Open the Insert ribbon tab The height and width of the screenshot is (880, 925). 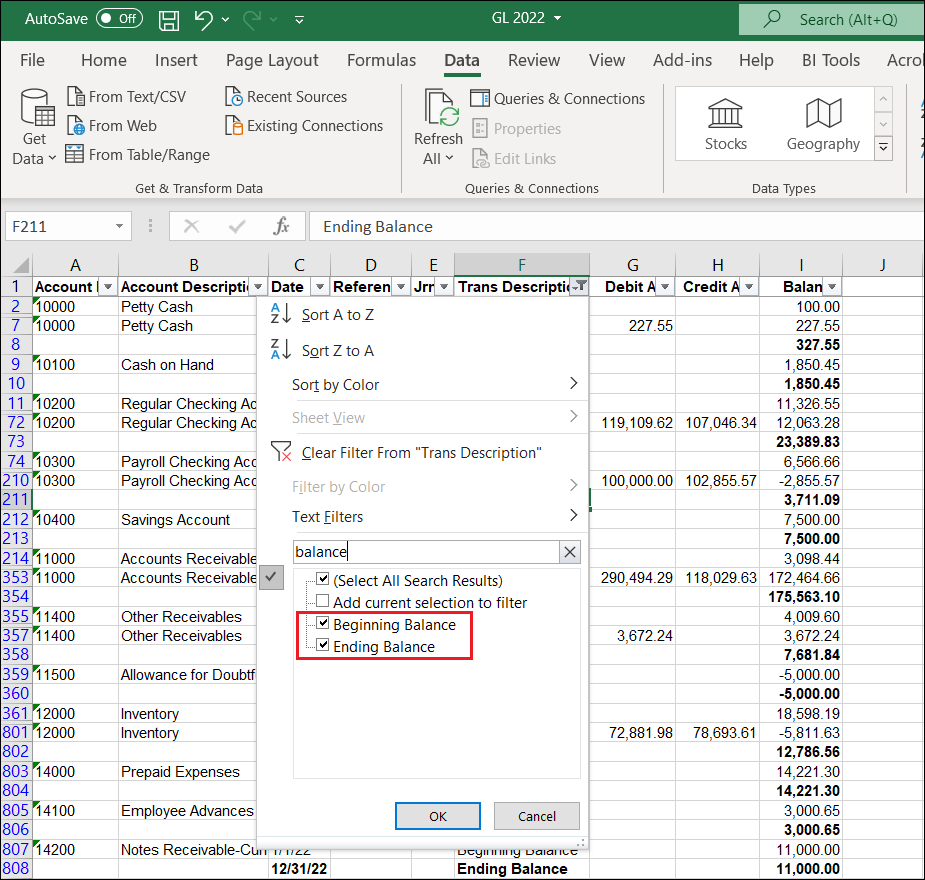click(176, 60)
